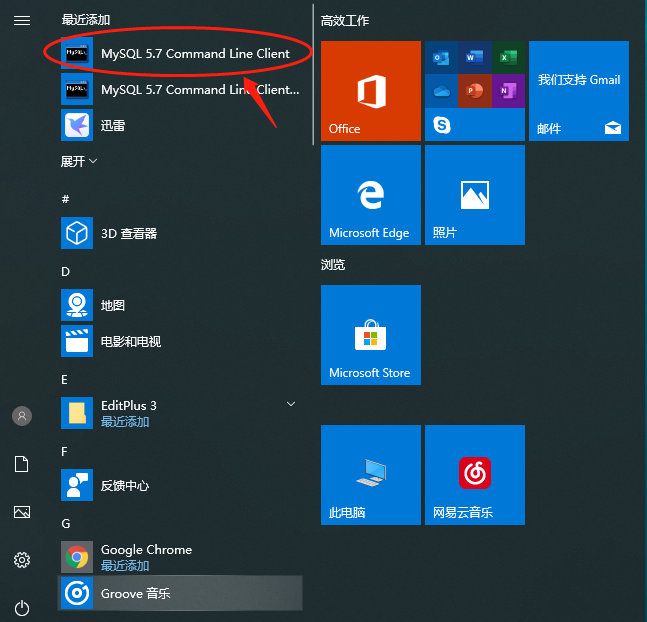Screen dimensions: 647x622
Task: Open 3D 查看器
Action: [181, 233]
